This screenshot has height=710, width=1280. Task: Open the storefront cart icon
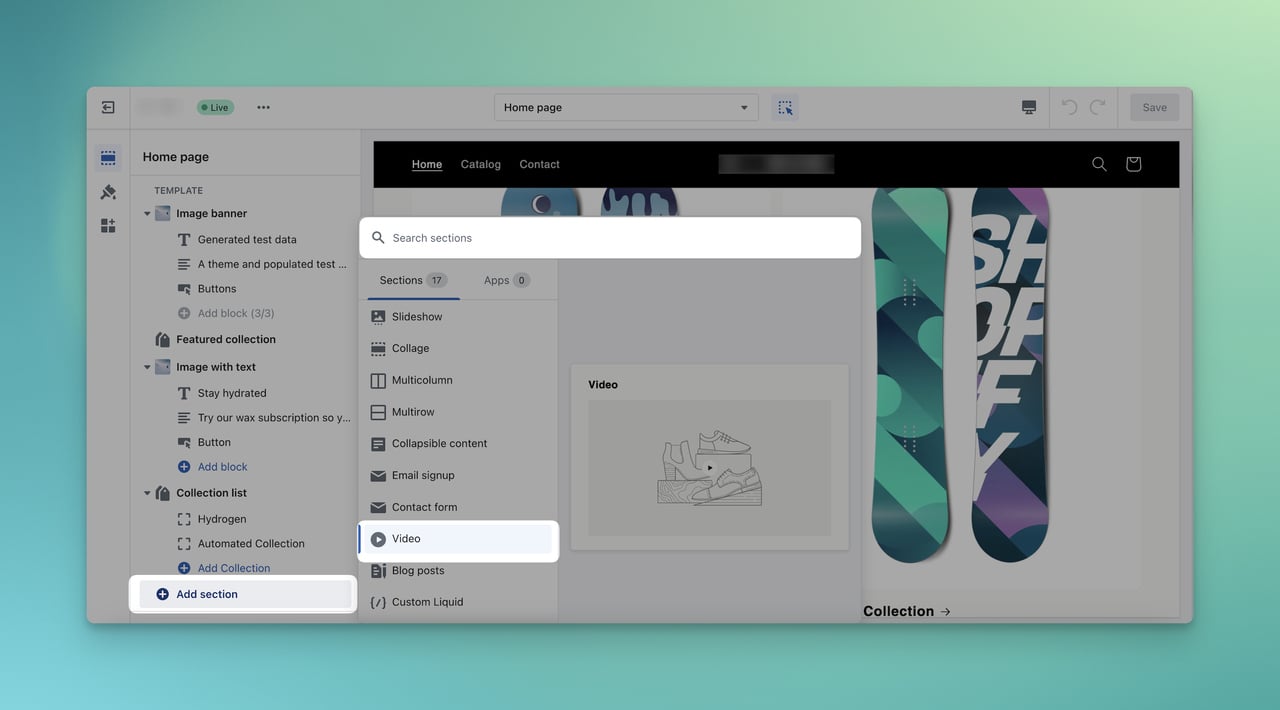1133,164
